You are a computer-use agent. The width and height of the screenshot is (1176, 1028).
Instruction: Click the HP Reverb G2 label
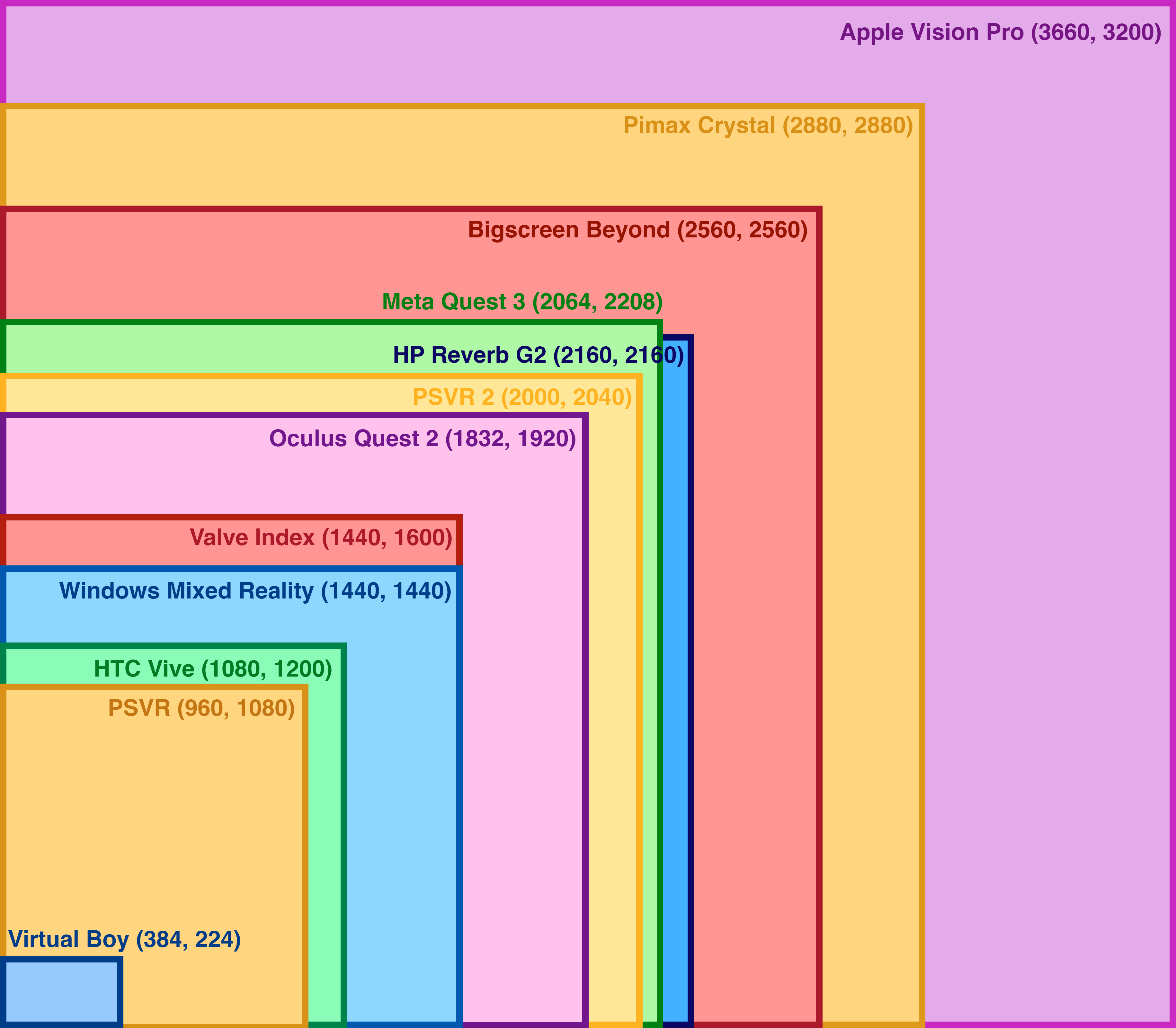pos(538,356)
